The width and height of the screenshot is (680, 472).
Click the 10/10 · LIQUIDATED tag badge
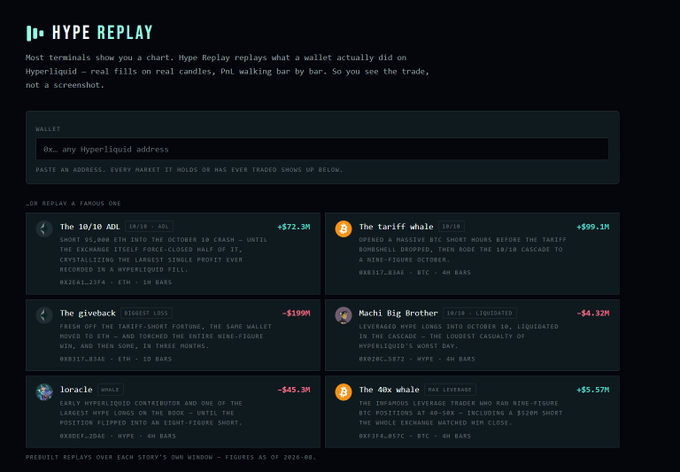pyautogui.click(x=480, y=313)
